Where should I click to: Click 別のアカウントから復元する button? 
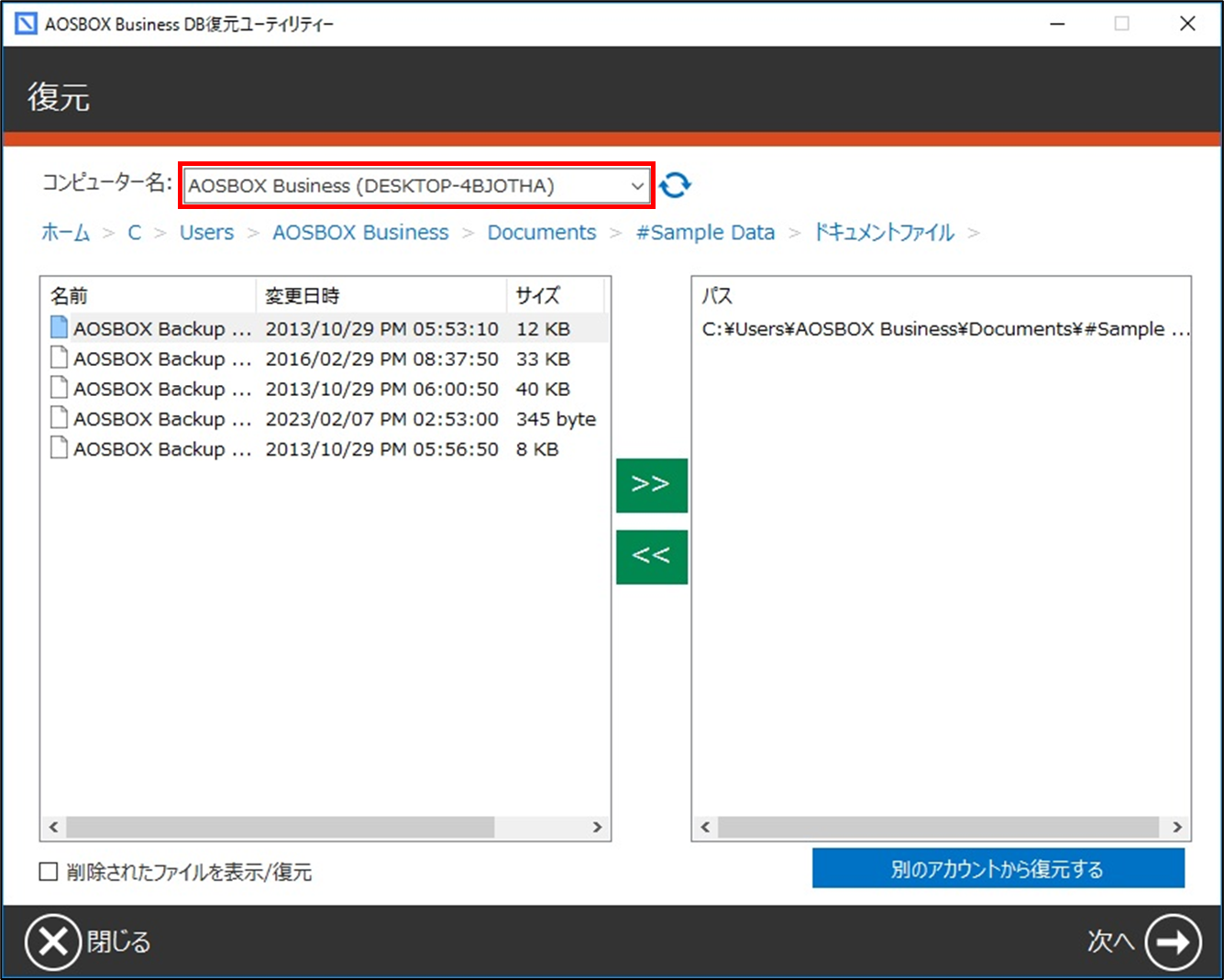click(x=998, y=868)
